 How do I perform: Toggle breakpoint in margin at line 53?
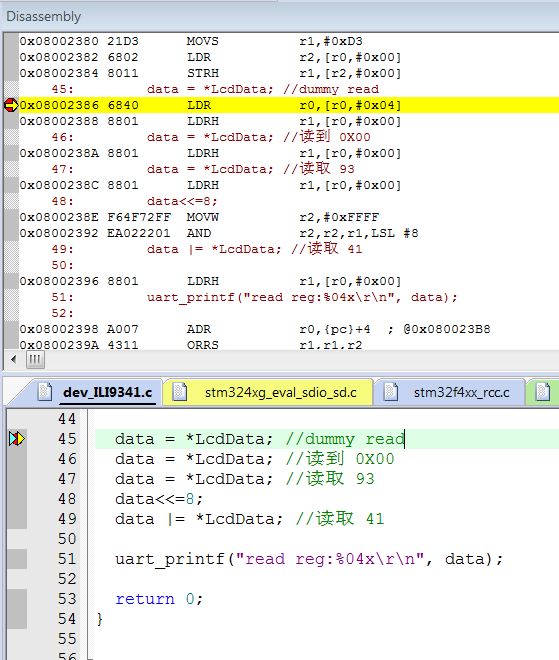click(17, 599)
